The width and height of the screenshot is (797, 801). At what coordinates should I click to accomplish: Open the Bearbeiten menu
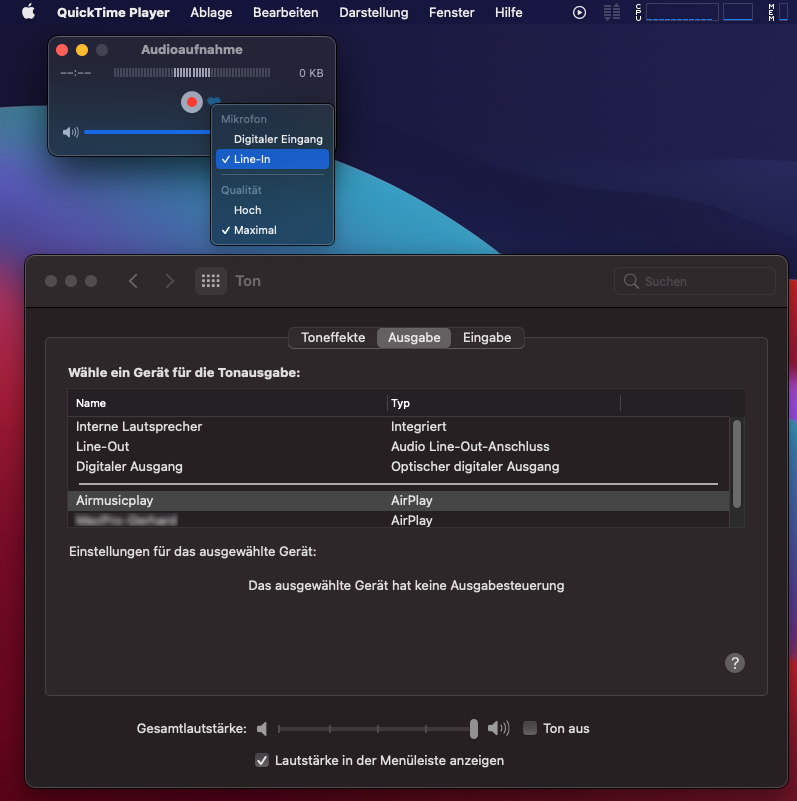286,12
